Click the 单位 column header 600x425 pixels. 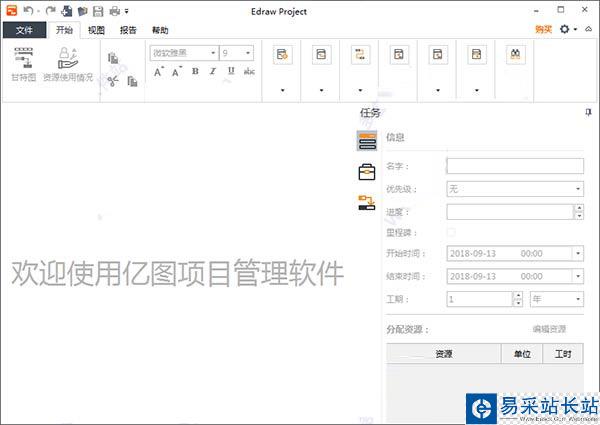click(x=522, y=354)
